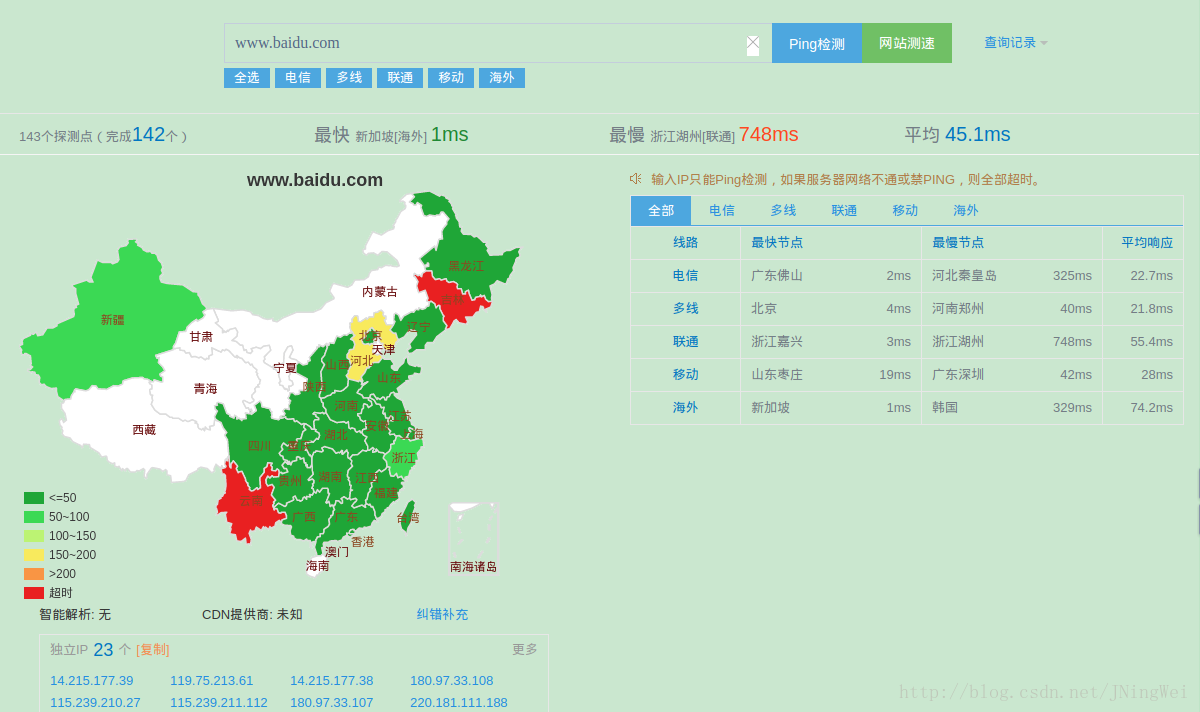Run the 网站测速 speed test
This screenshot has width=1200, height=712.
[x=907, y=43]
